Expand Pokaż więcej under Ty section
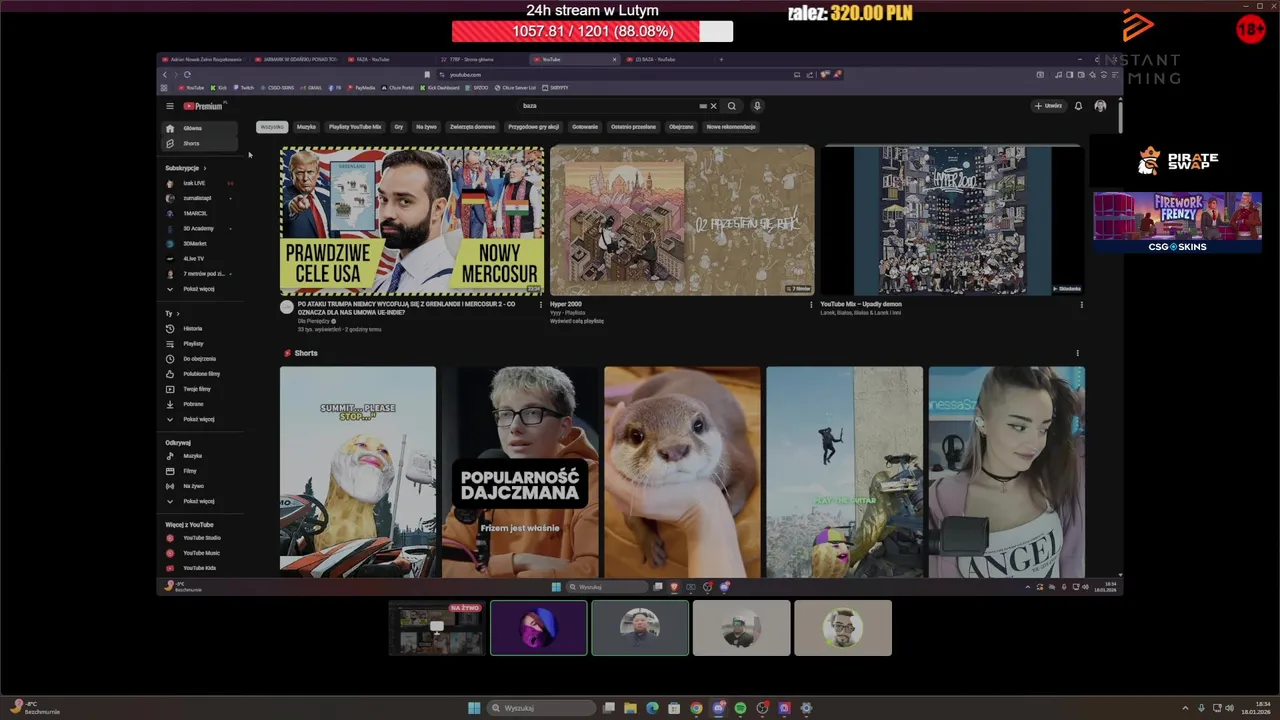Screen dimensions: 1280x720 click(200, 419)
